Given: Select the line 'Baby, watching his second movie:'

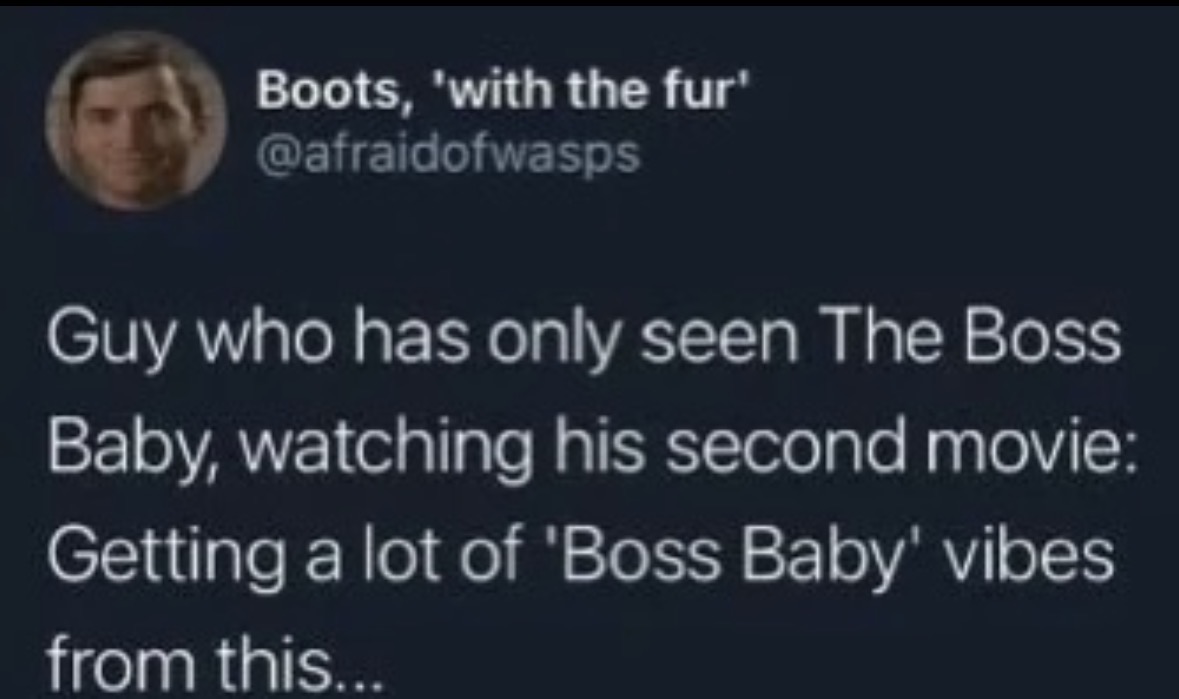Looking at the screenshot, I should [x=593, y=449].
